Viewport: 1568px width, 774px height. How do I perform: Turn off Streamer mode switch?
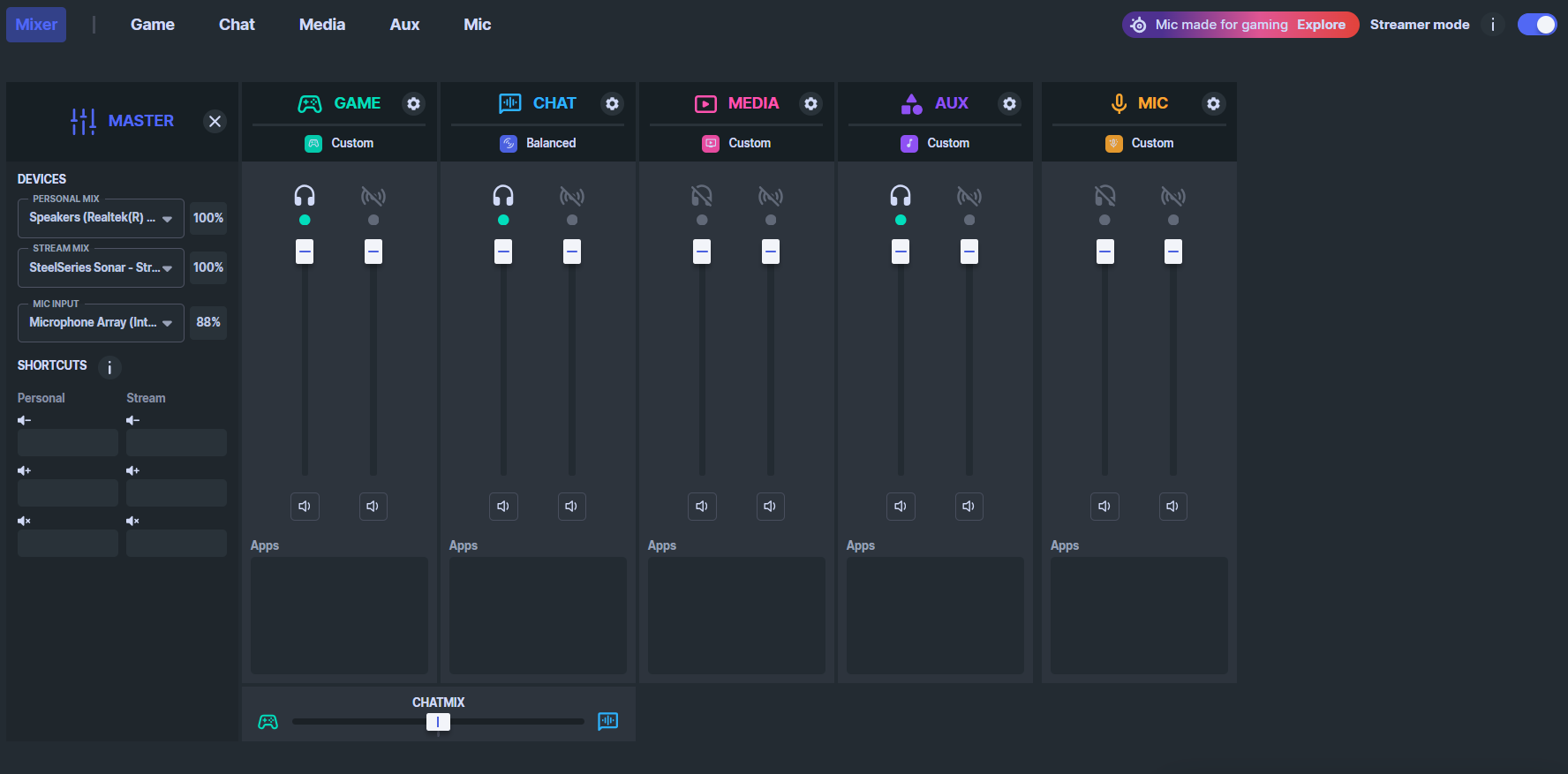pos(1537,25)
